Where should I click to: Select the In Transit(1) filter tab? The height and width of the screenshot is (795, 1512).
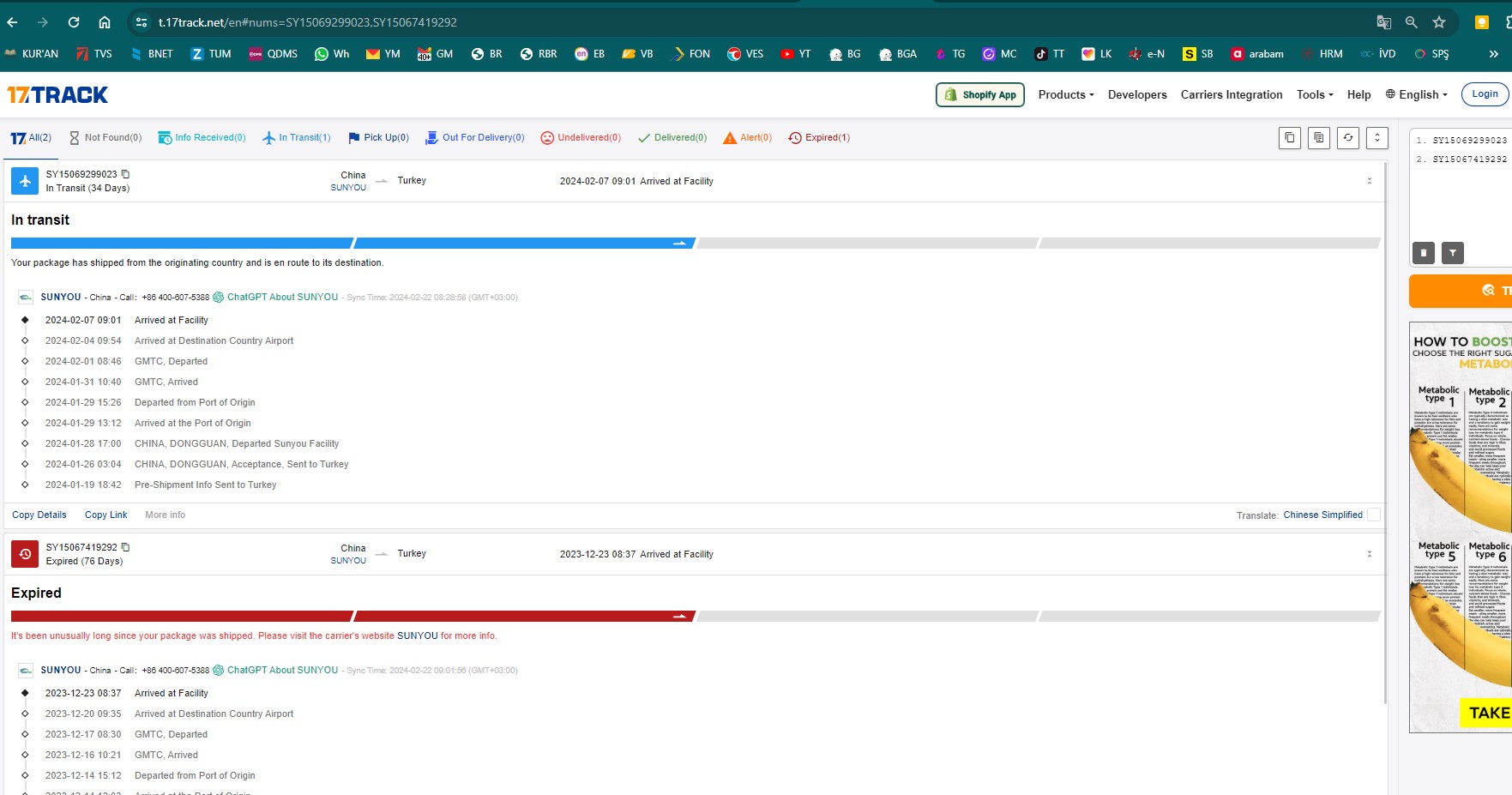point(297,138)
